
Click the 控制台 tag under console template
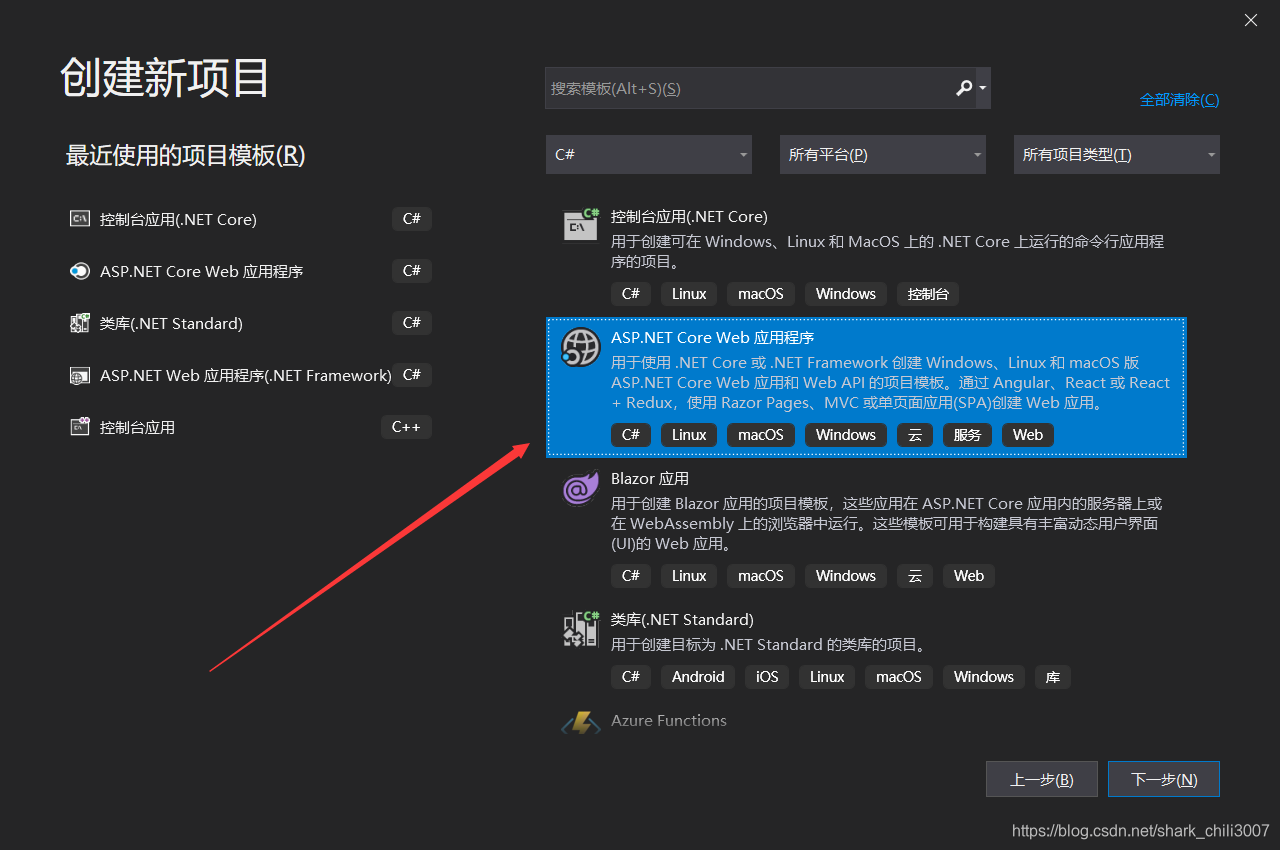[928, 294]
